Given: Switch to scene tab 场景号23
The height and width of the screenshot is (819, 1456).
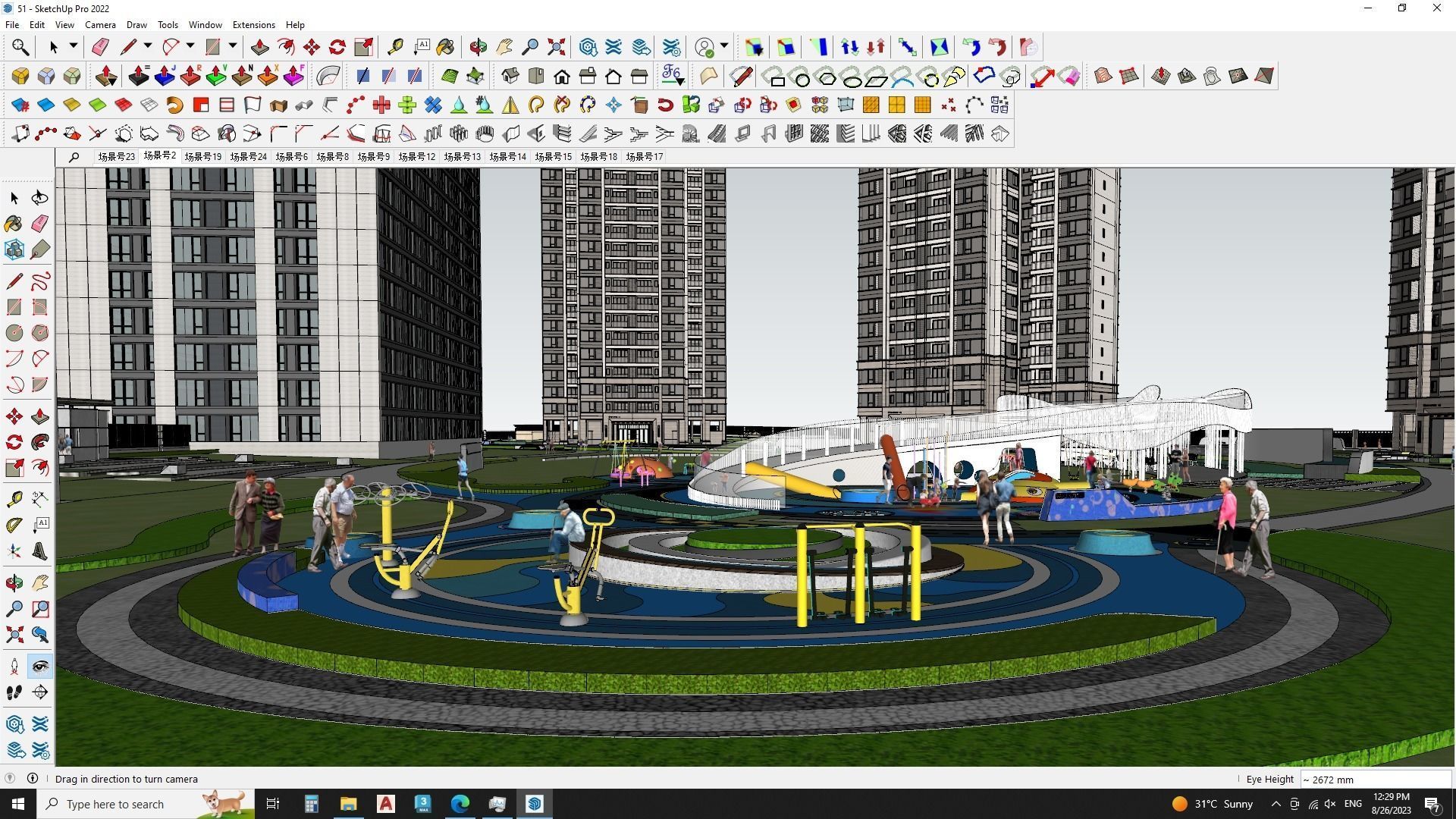Looking at the screenshot, I should (116, 157).
